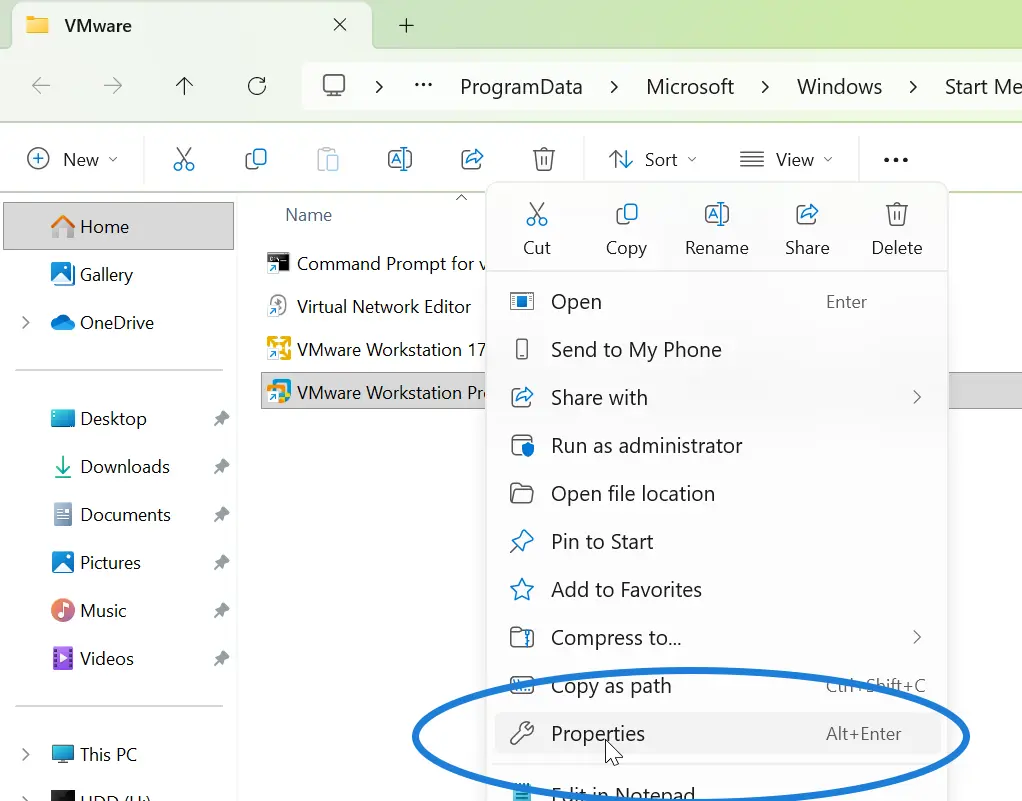Open the New item dropdown
1022x801 pixels.
tap(73, 159)
